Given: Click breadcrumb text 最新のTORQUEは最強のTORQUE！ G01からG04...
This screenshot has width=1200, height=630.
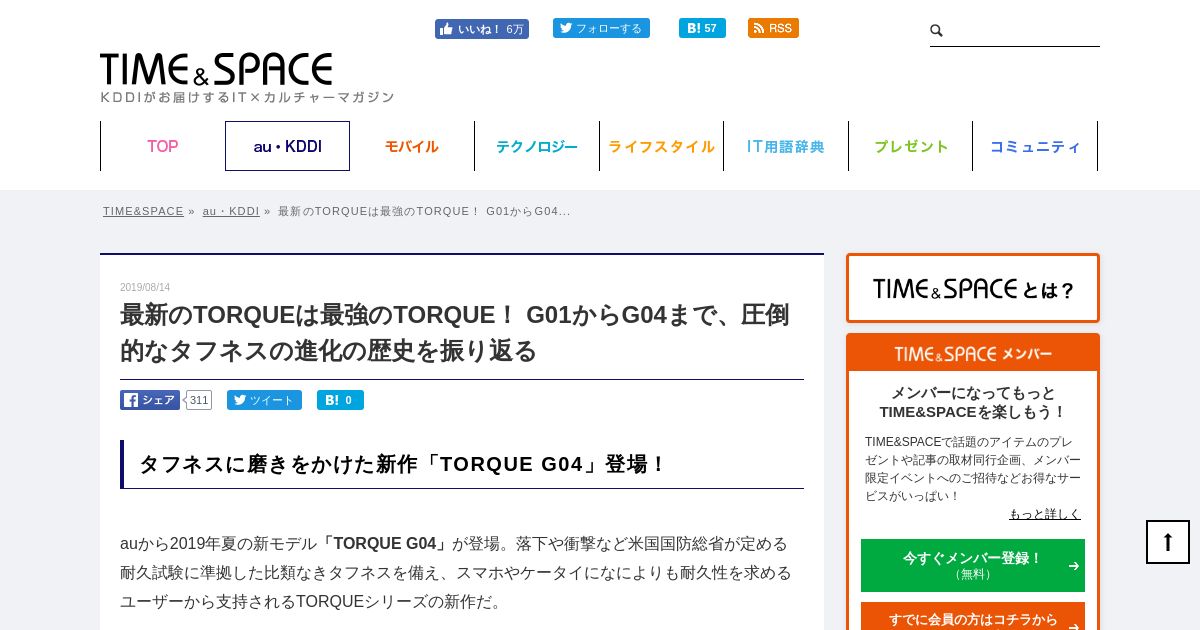Looking at the screenshot, I should pyautogui.click(x=424, y=211).
